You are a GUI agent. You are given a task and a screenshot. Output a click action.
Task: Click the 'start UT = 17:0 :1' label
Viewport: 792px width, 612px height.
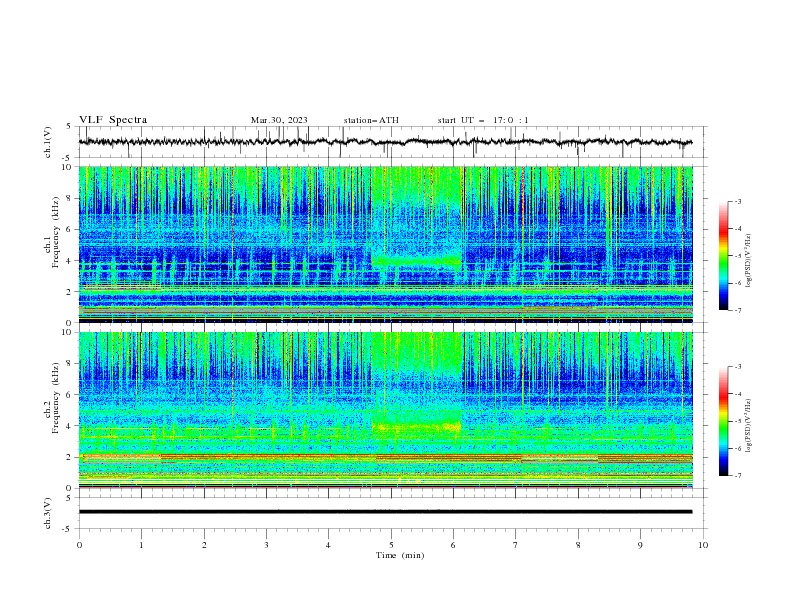[483, 120]
